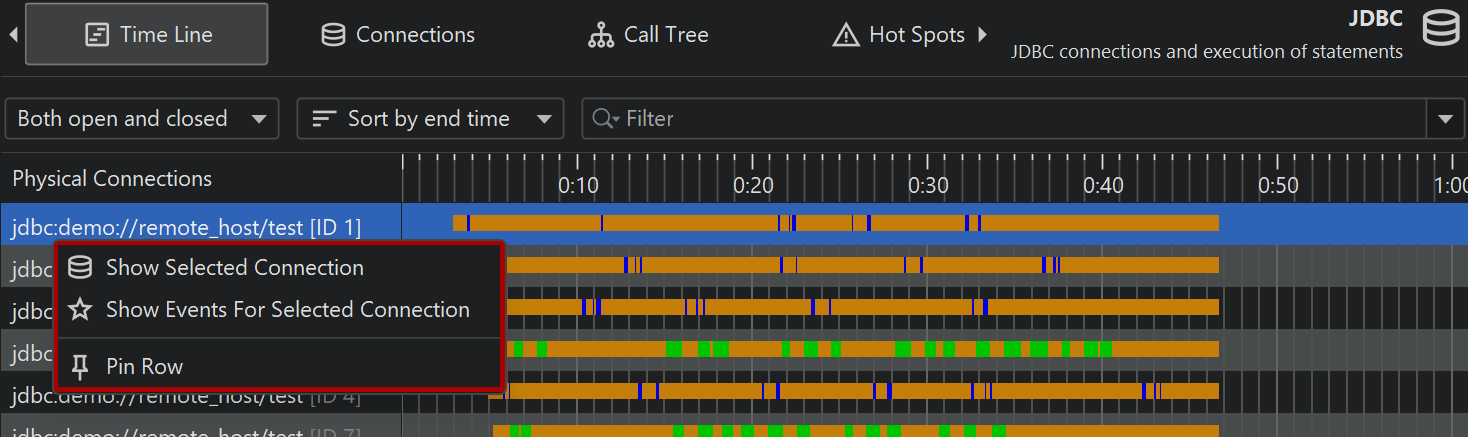This screenshot has width=1468, height=437.
Task: Click the 0:30 mark on the timeline ruler
Action: (x=928, y=185)
